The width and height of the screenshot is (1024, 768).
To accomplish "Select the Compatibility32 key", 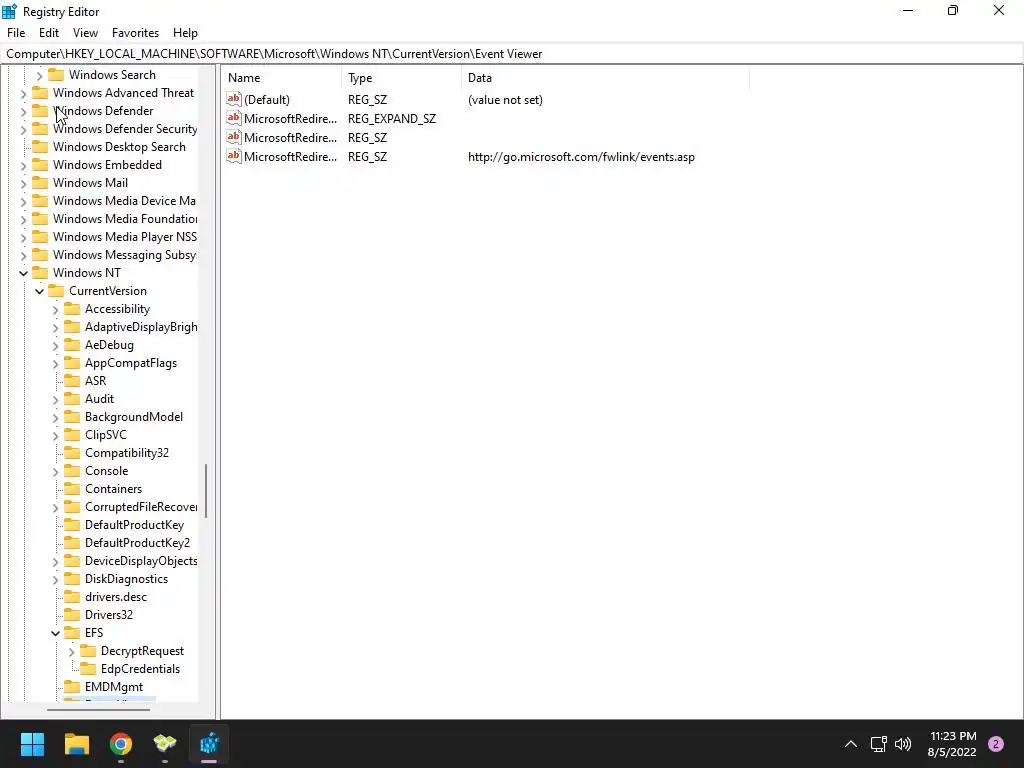I will point(127,453).
